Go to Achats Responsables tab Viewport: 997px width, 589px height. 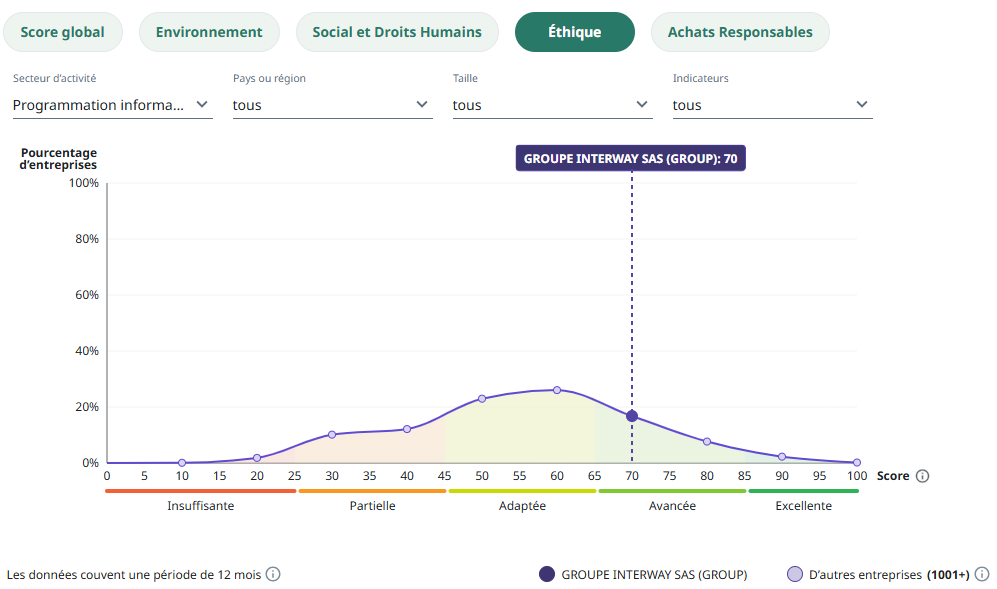pos(740,32)
